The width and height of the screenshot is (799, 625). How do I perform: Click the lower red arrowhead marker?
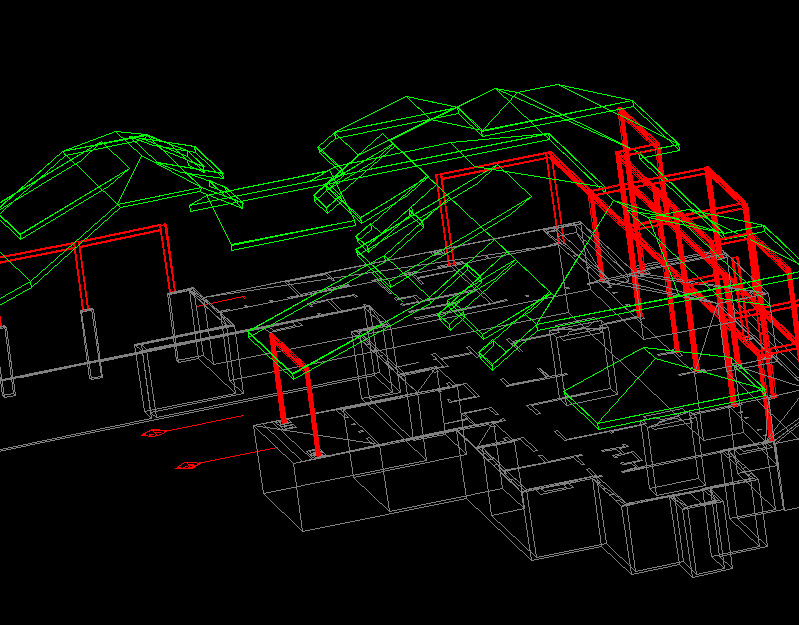tap(186, 465)
